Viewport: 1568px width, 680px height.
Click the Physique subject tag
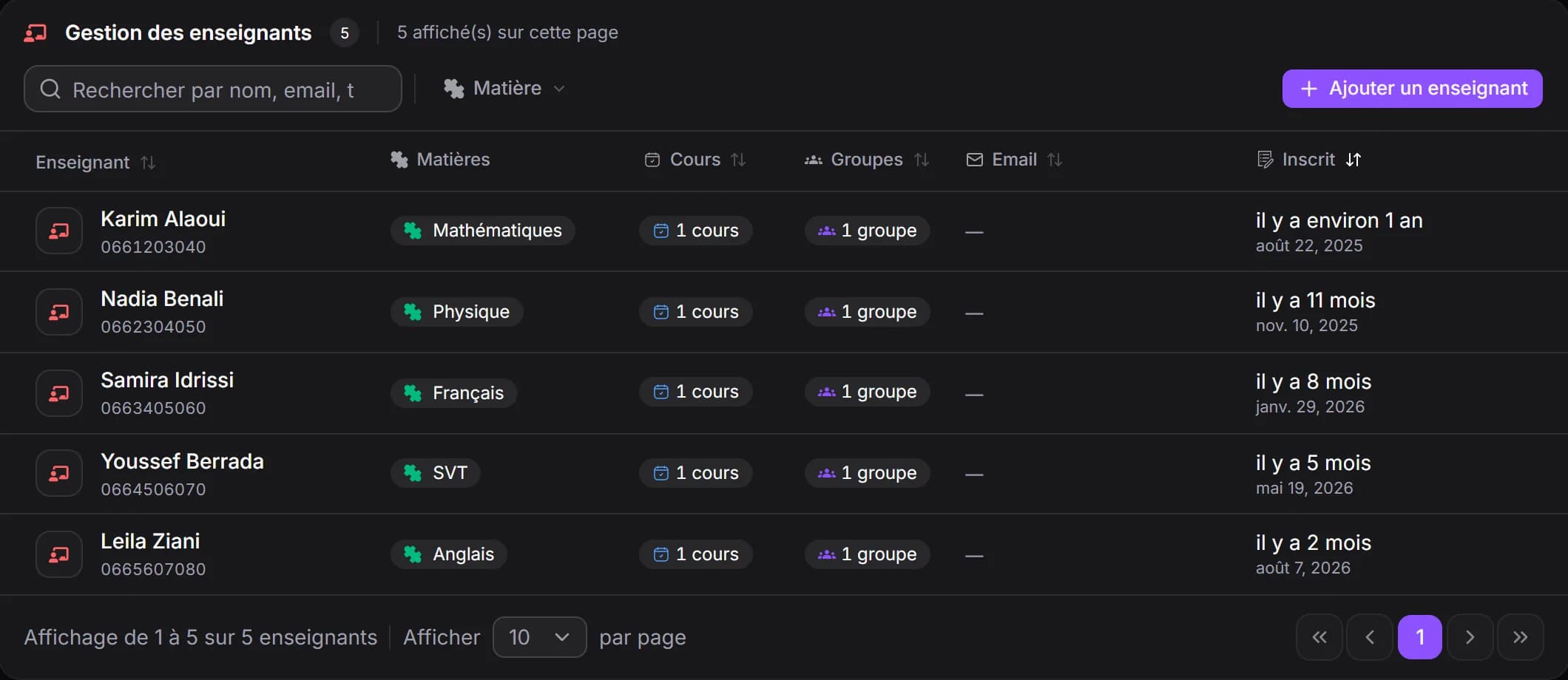point(456,312)
